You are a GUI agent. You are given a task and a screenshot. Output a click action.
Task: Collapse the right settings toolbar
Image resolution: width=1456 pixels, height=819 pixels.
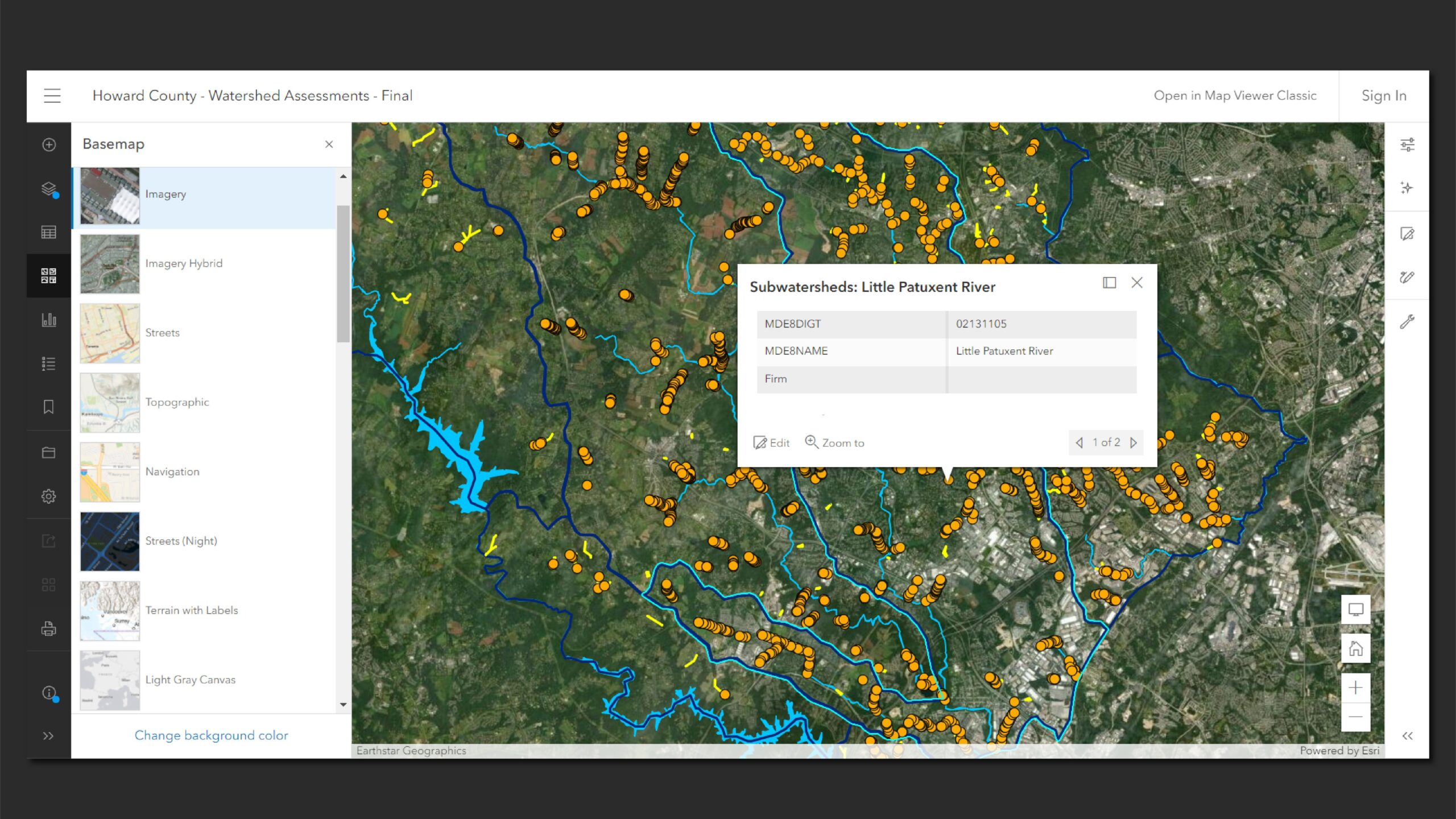coord(1407,736)
